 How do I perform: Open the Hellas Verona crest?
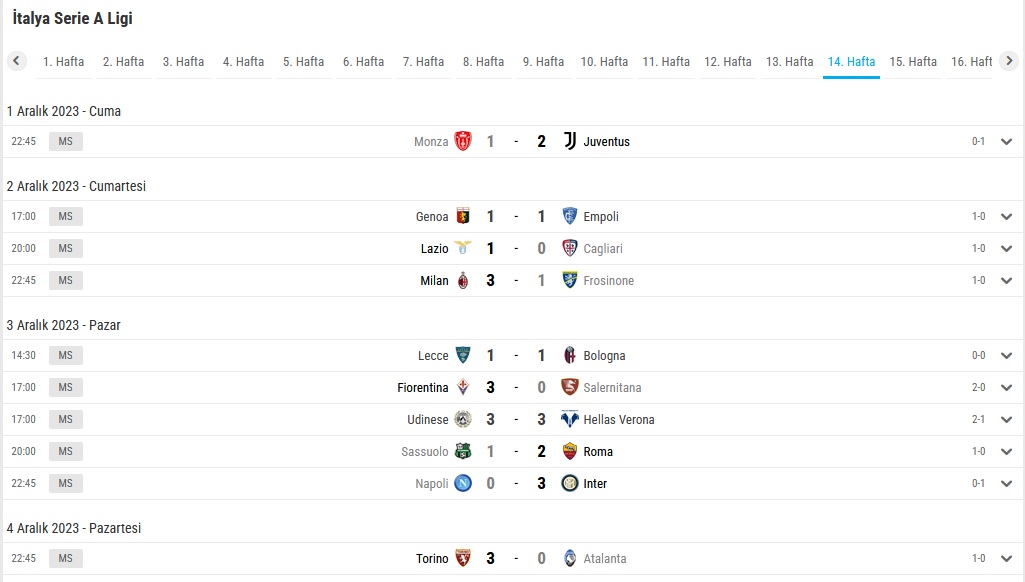click(x=570, y=419)
